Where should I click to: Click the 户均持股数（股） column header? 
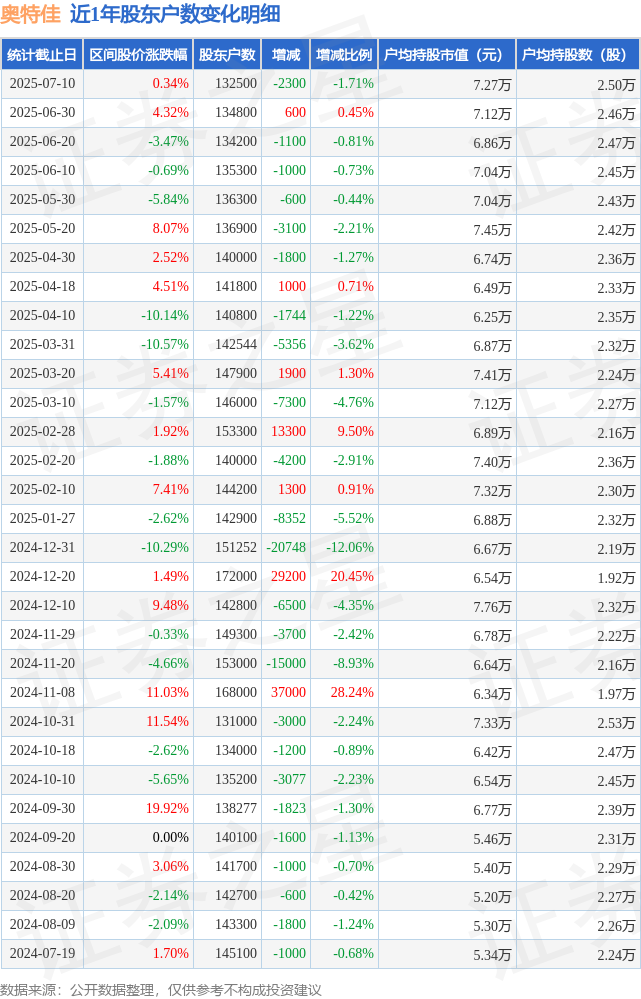pos(579,55)
